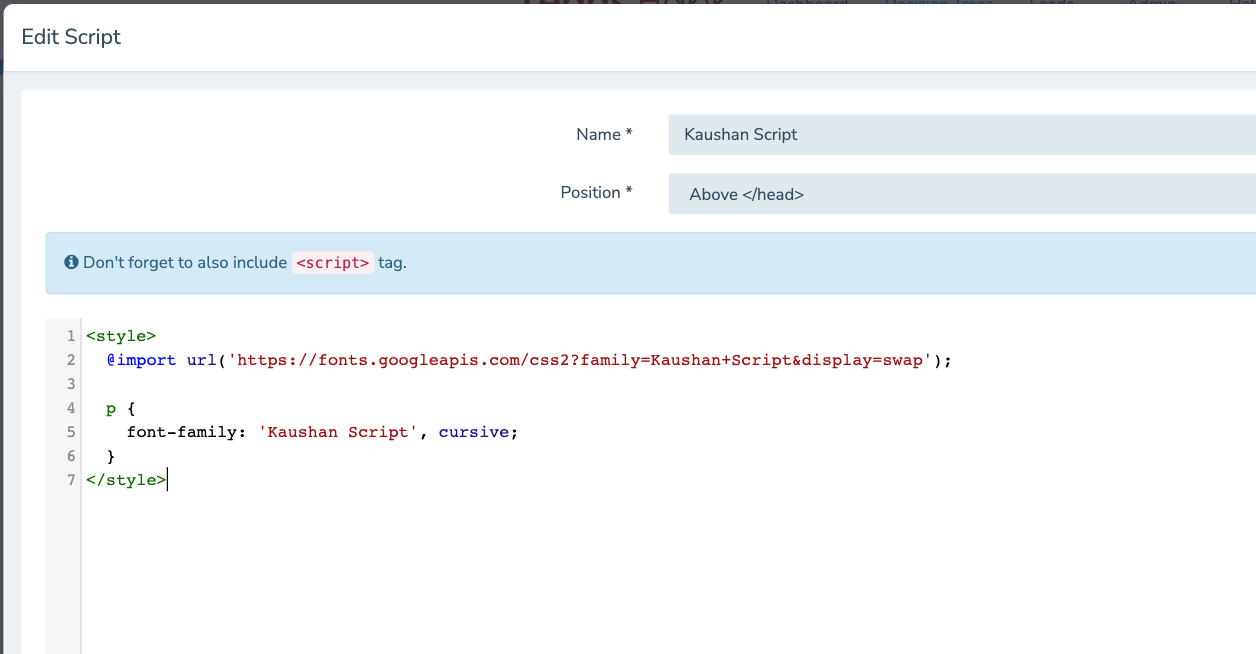Image resolution: width=1256 pixels, height=654 pixels.
Task: Click the info icon in the blue notice
Action: pyautogui.click(x=71, y=263)
